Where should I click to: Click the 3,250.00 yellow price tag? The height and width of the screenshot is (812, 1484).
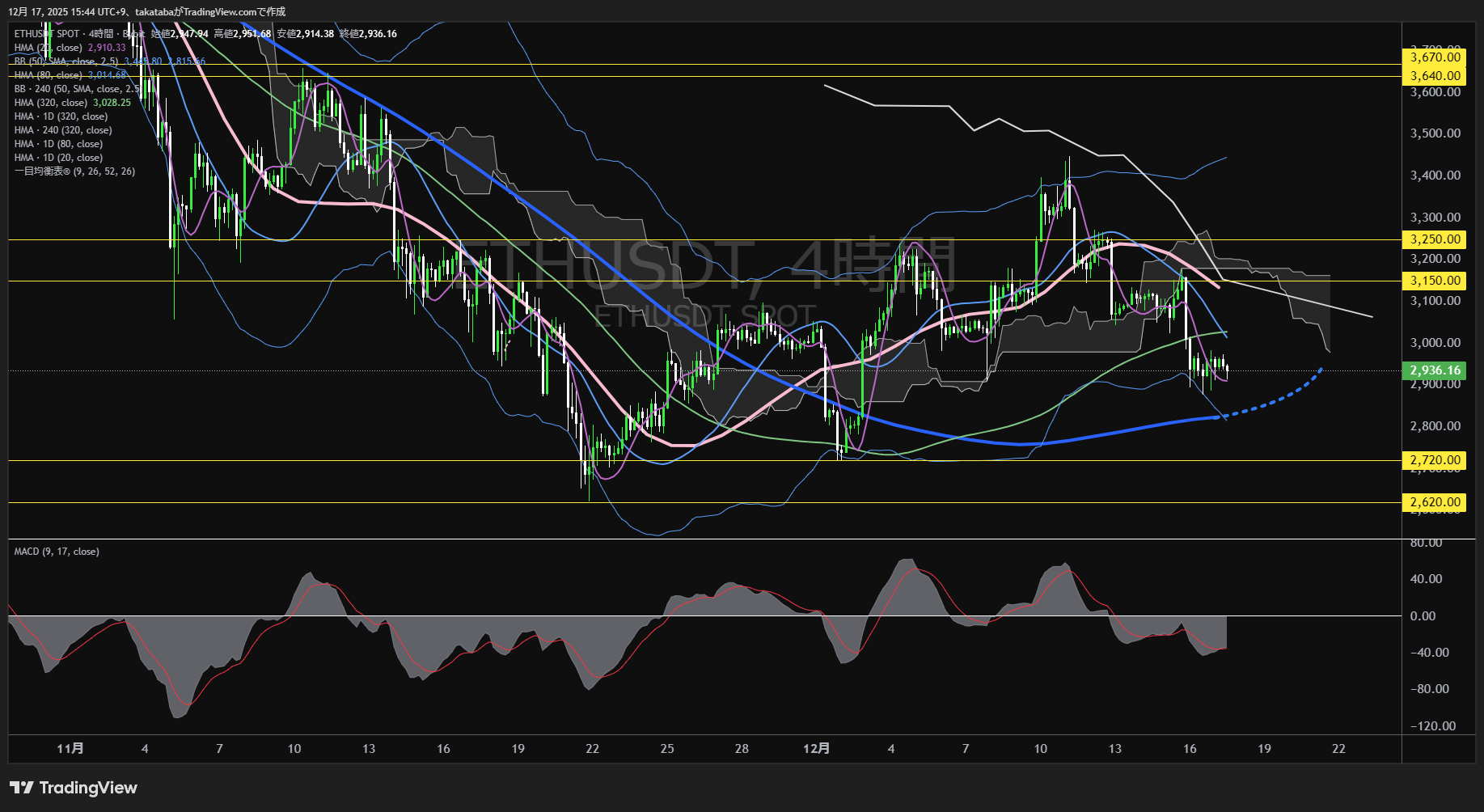coord(1435,239)
